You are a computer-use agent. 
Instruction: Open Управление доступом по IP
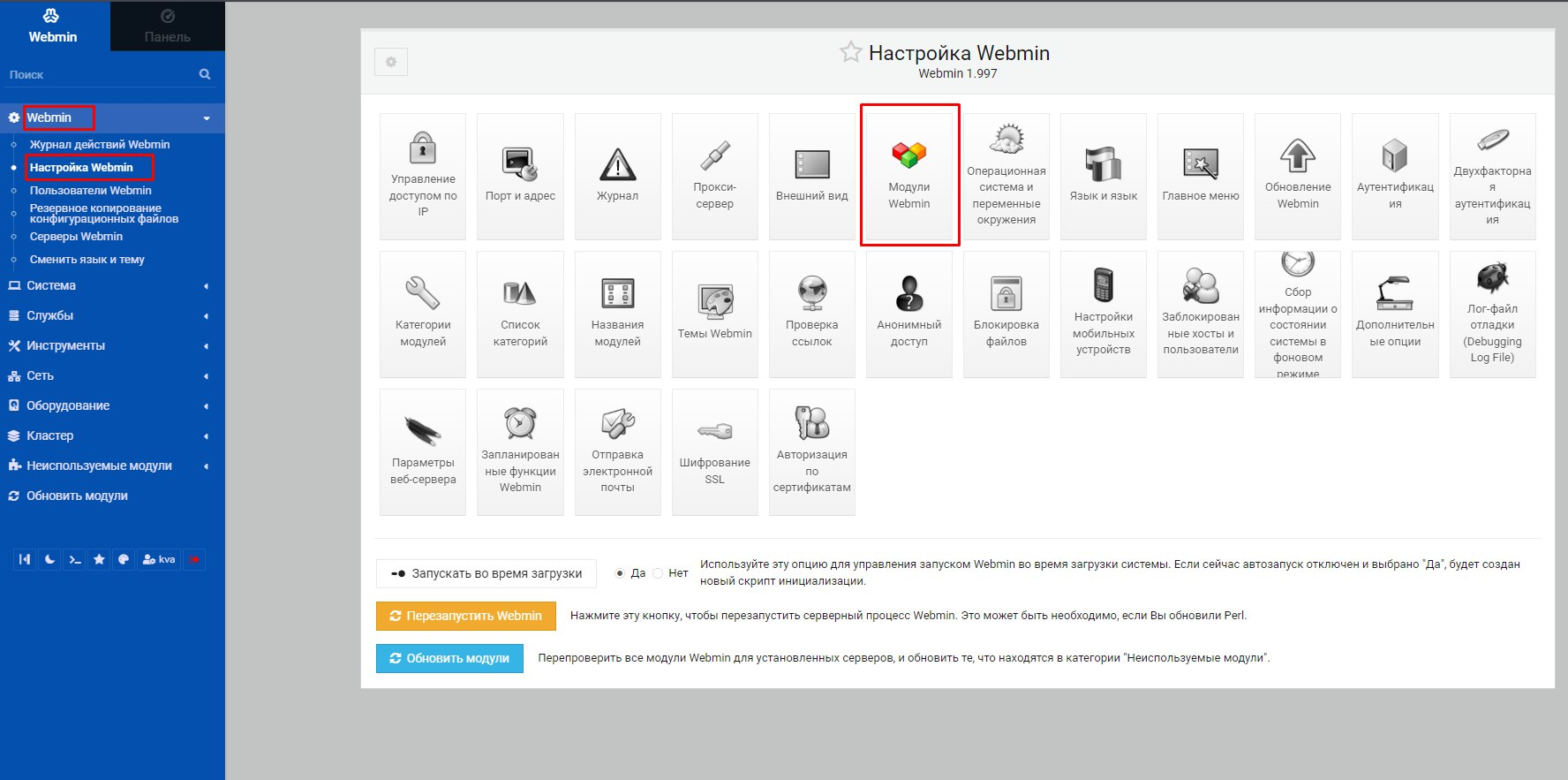(x=423, y=176)
